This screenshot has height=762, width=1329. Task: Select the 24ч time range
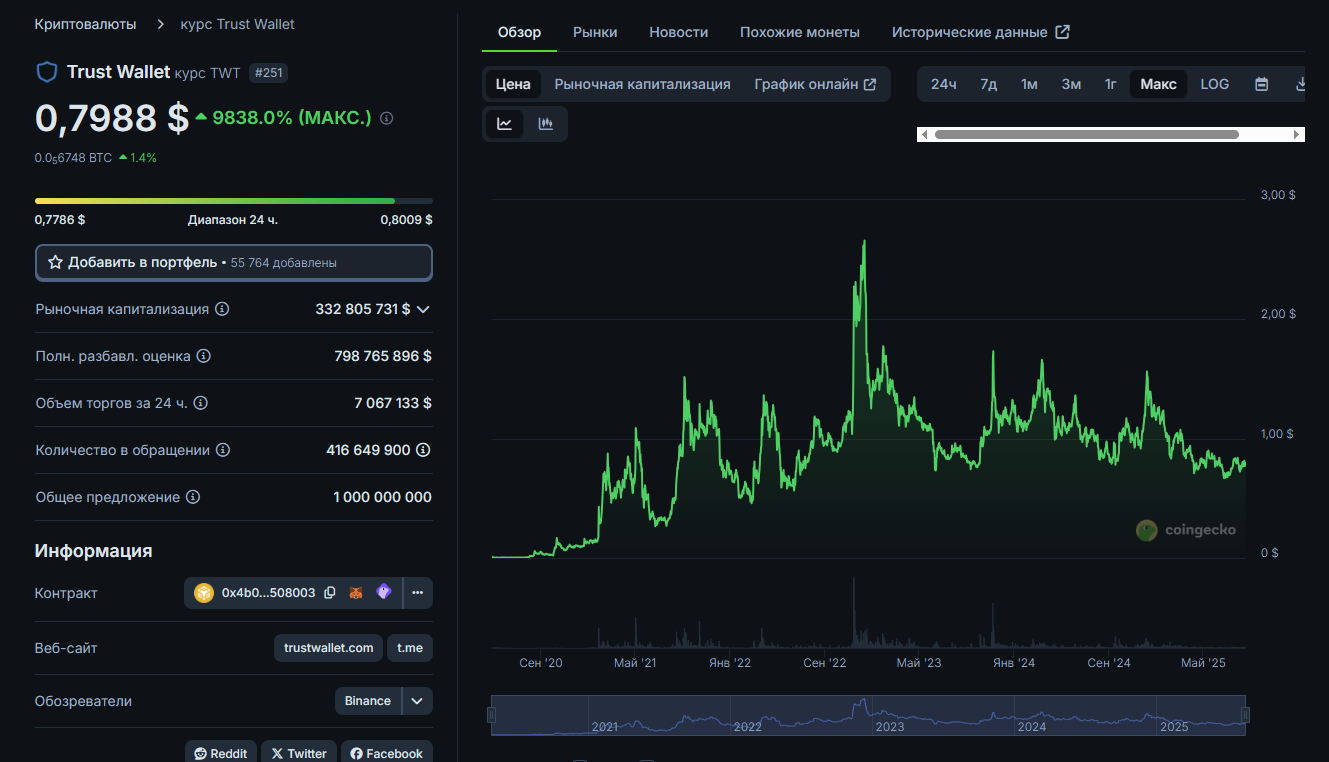[944, 84]
